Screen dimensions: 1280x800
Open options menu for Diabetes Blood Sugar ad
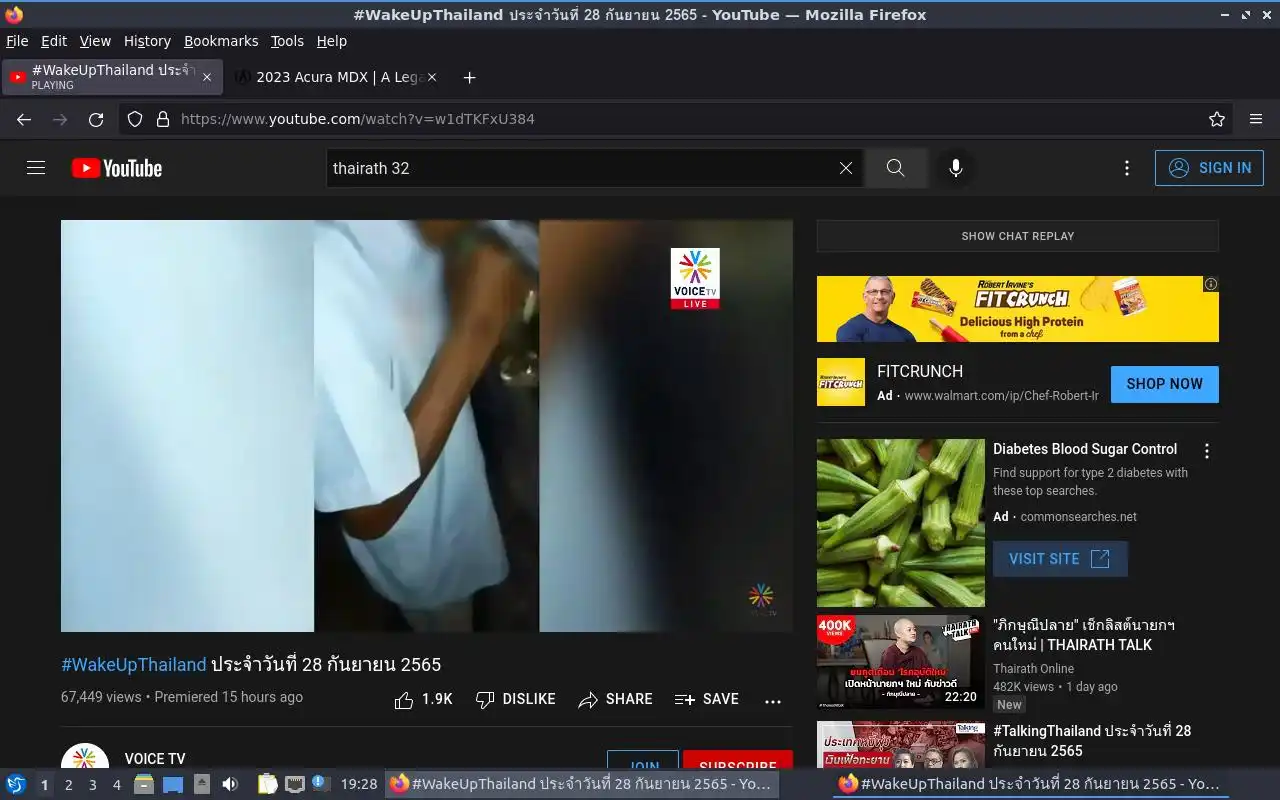[1207, 451]
